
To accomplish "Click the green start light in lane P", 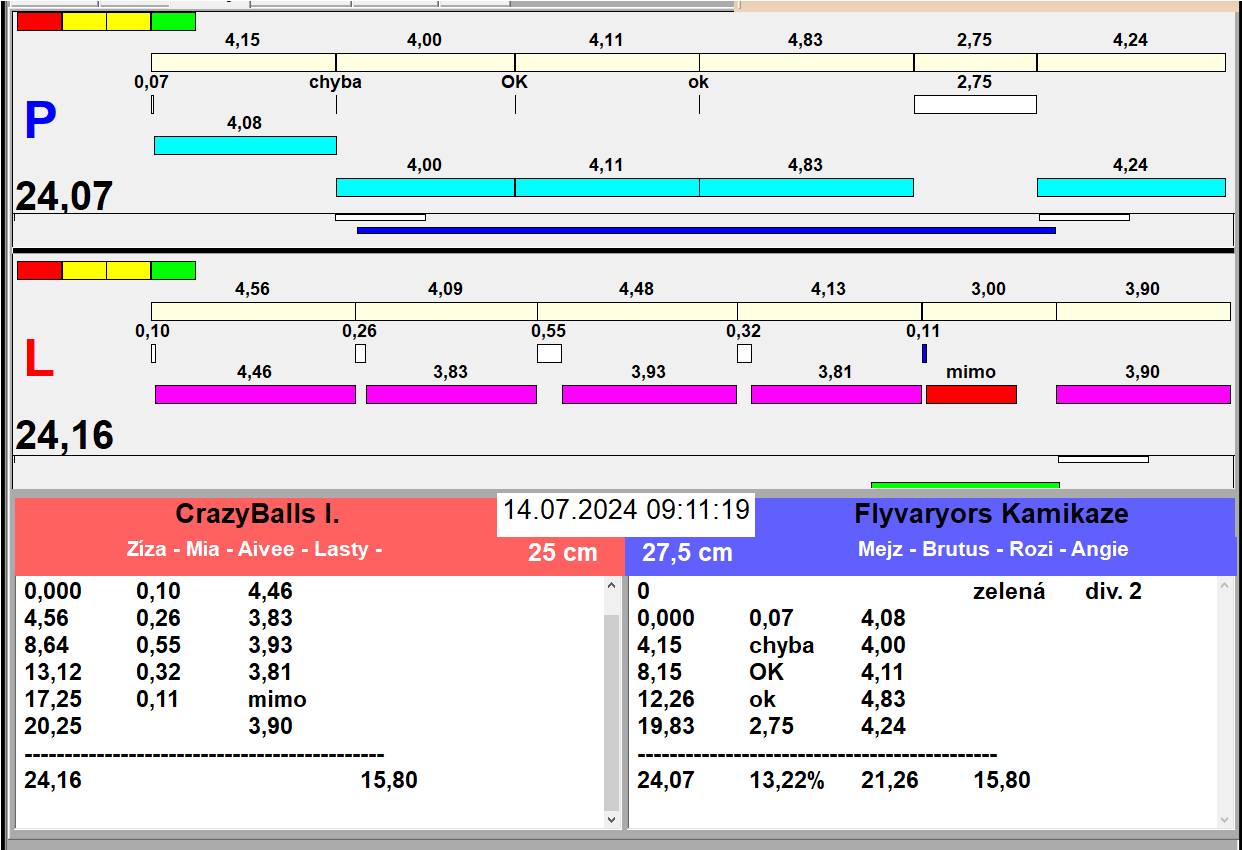I will [173, 21].
